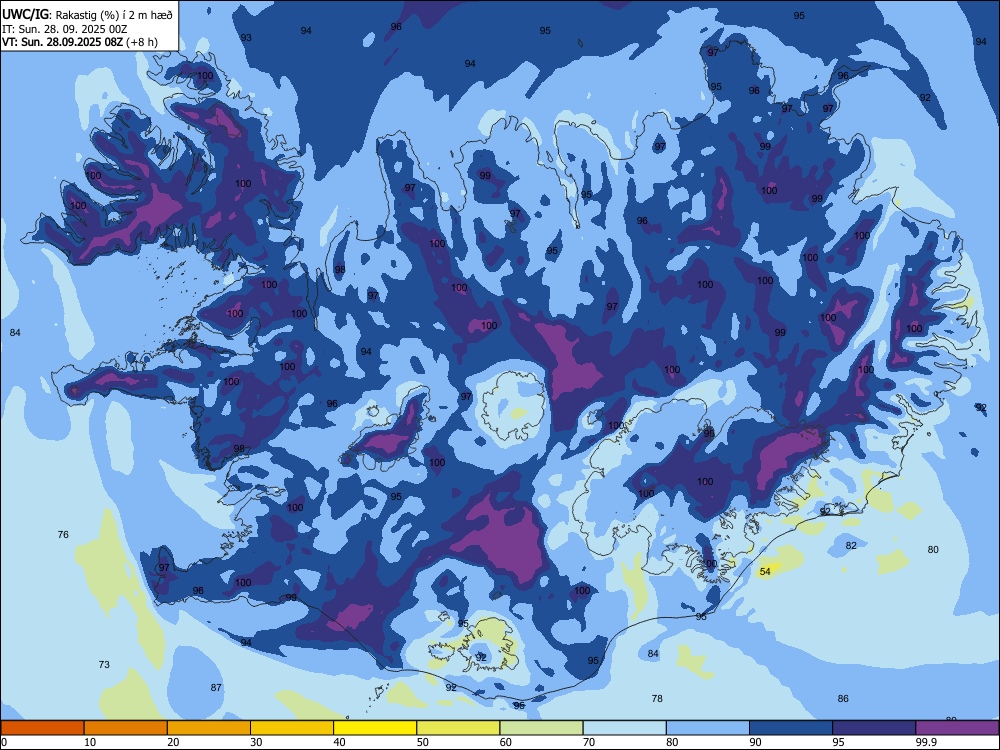Click the 70–80 pale blue legend swatch

(x=624, y=728)
